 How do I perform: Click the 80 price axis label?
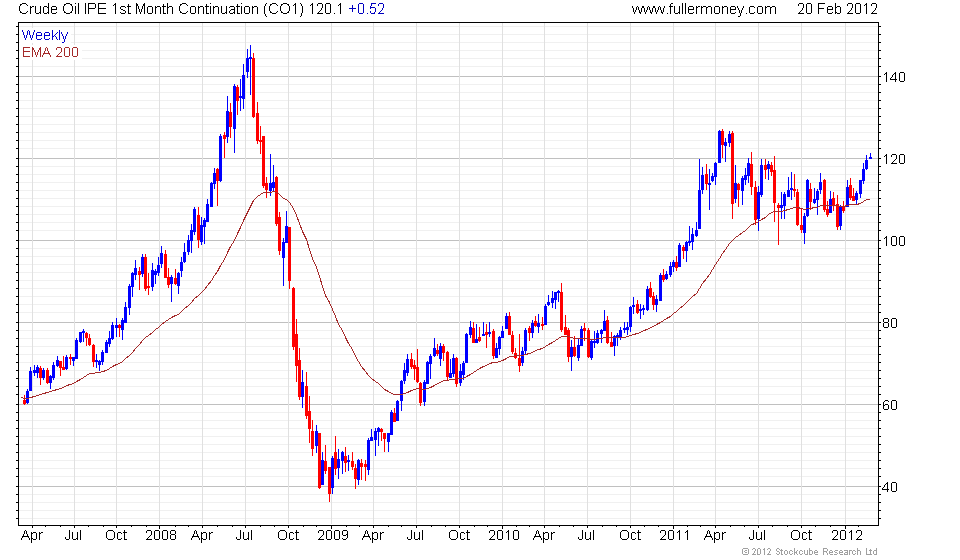click(890, 323)
